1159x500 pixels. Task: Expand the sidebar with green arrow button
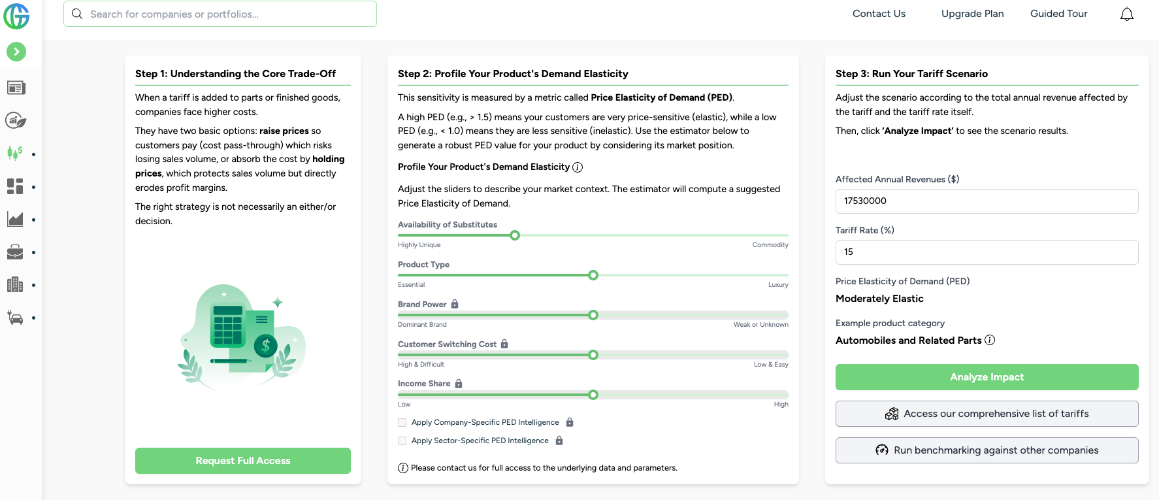16,52
